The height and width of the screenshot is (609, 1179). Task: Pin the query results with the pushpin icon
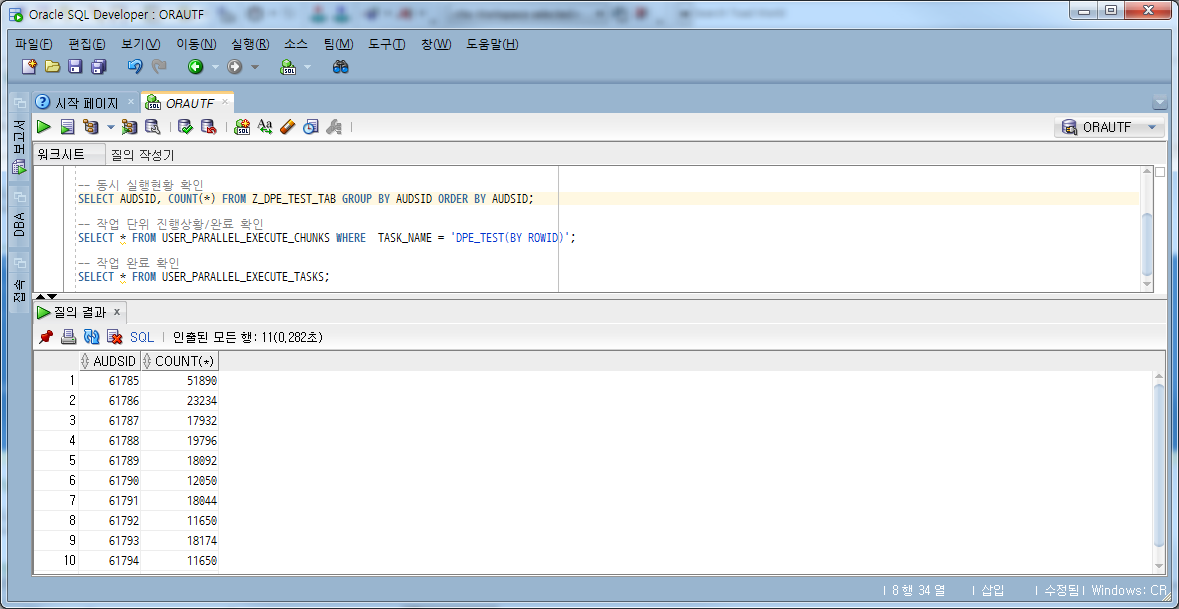45,336
